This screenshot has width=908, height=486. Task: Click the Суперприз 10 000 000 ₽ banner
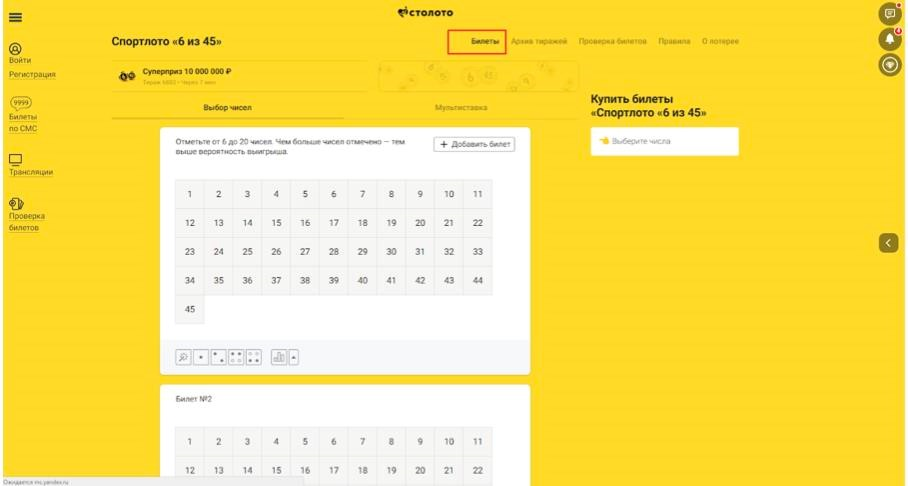click(239, 76)
